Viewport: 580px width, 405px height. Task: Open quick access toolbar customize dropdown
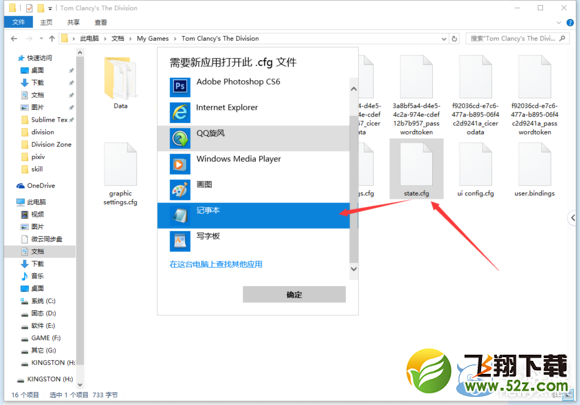point(50,8)
